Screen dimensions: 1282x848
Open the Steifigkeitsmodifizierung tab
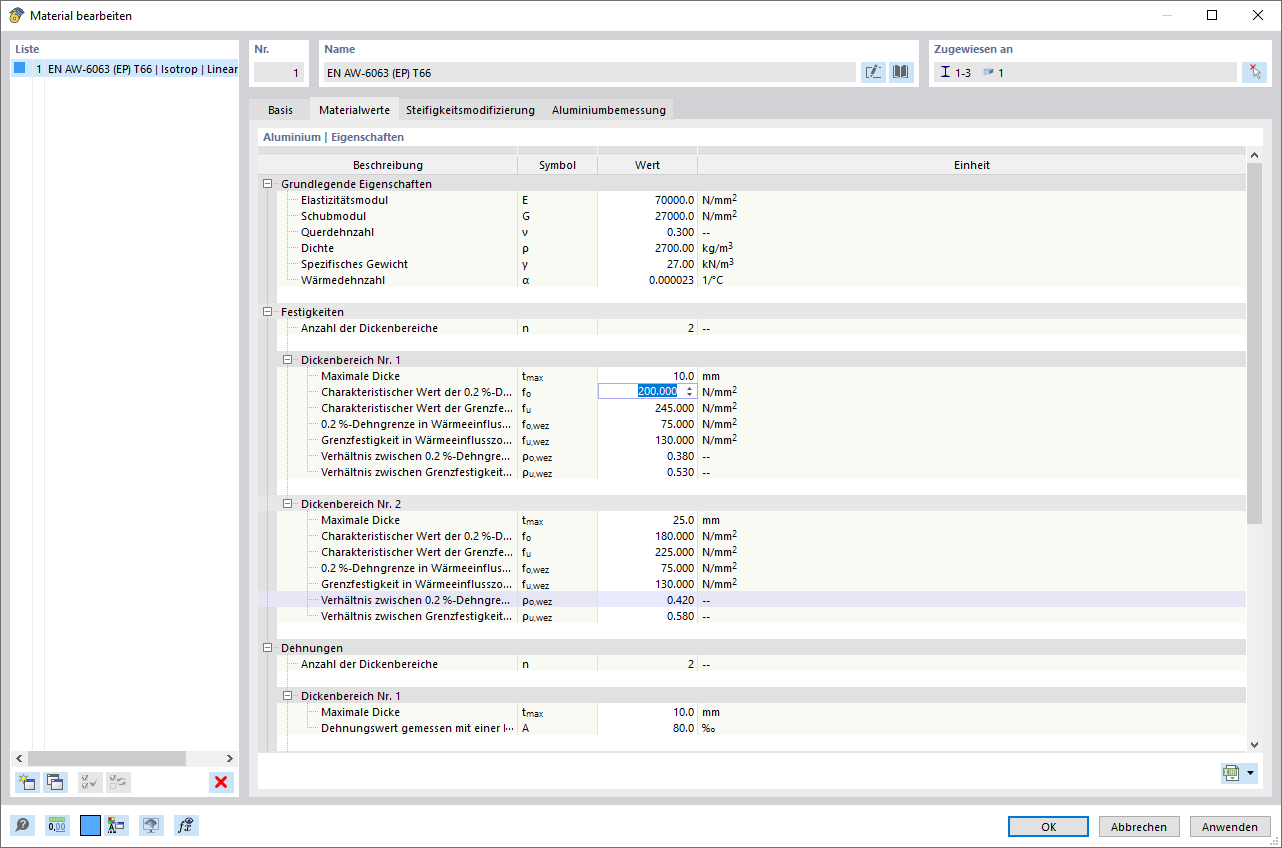470,110
